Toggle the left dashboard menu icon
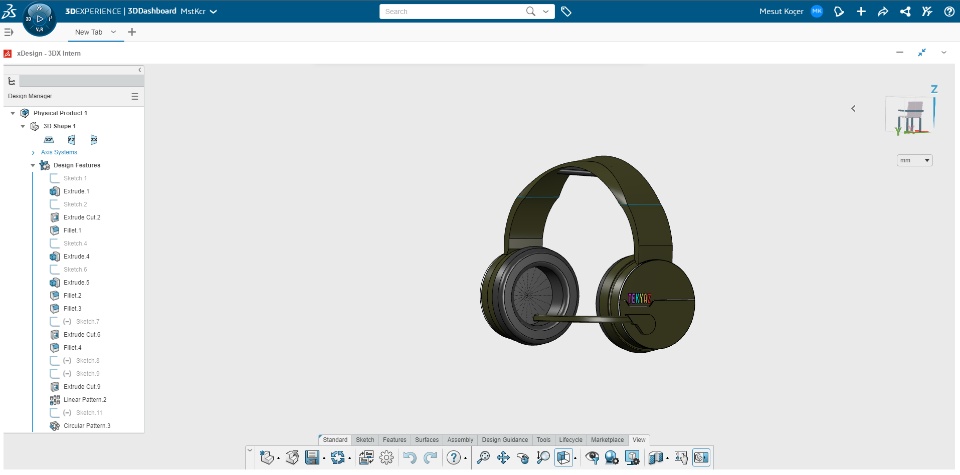 point(9,32)
